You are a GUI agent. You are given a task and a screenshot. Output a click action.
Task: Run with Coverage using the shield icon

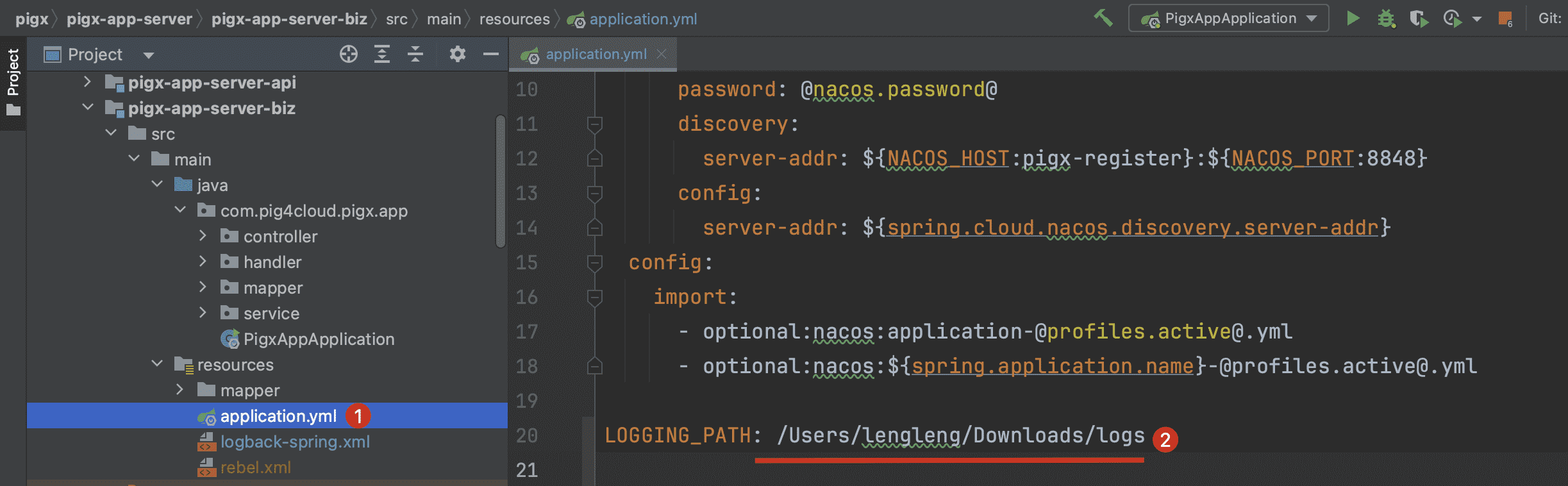(x=1419, y=19)
